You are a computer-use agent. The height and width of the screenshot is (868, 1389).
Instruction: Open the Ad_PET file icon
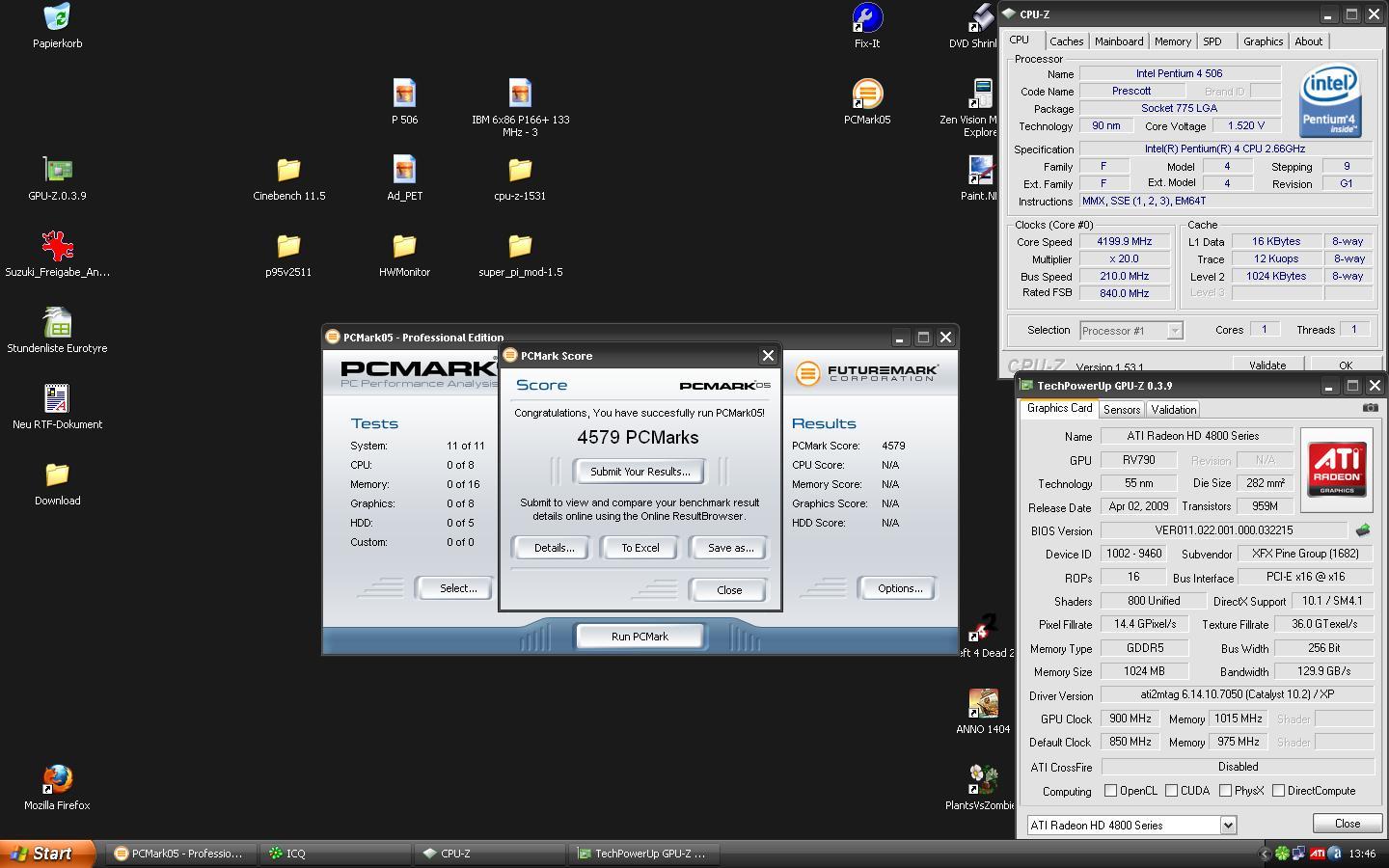(404, 177)
